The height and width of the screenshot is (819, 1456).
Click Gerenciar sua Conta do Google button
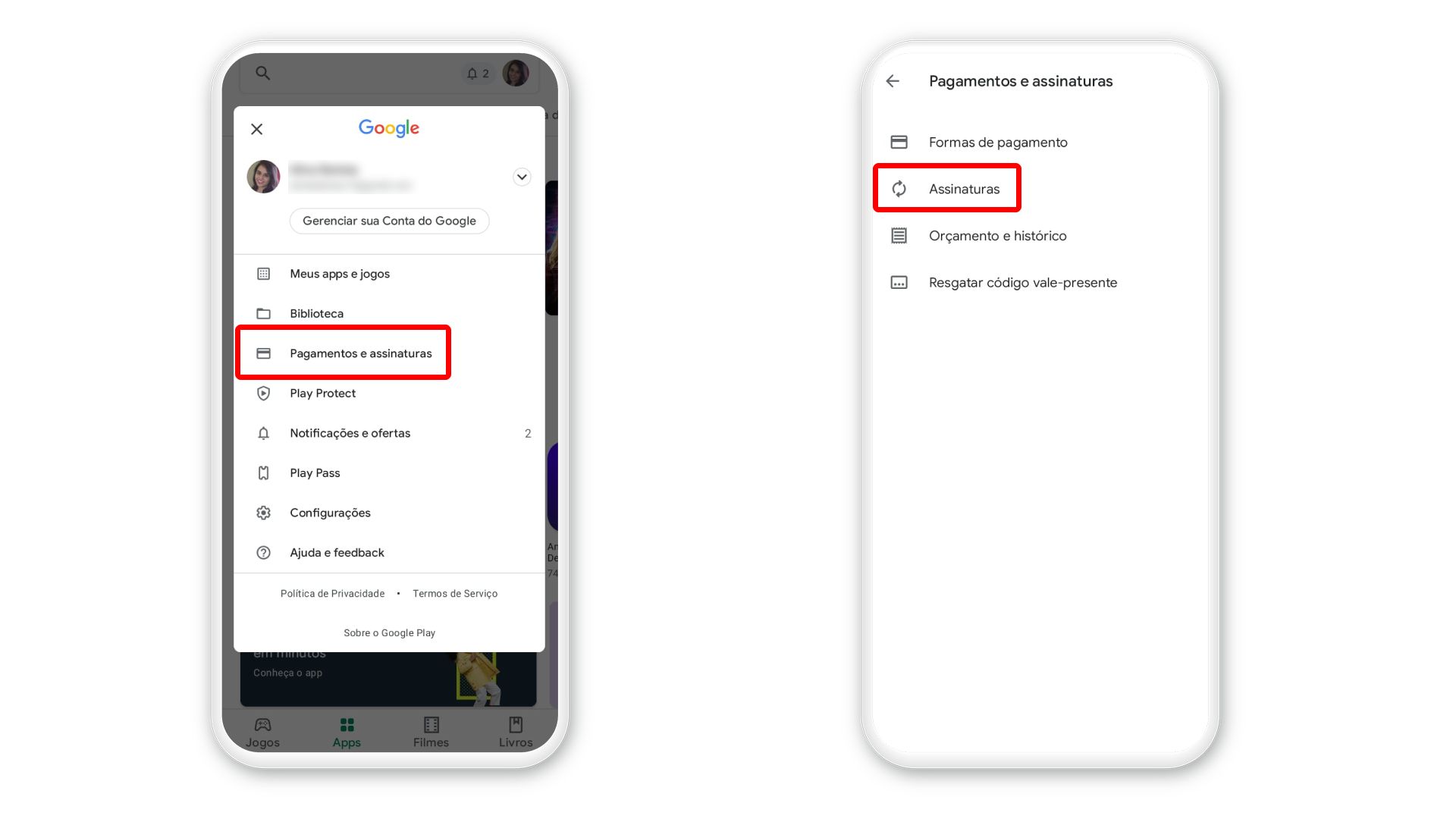[x=389, y=221]
